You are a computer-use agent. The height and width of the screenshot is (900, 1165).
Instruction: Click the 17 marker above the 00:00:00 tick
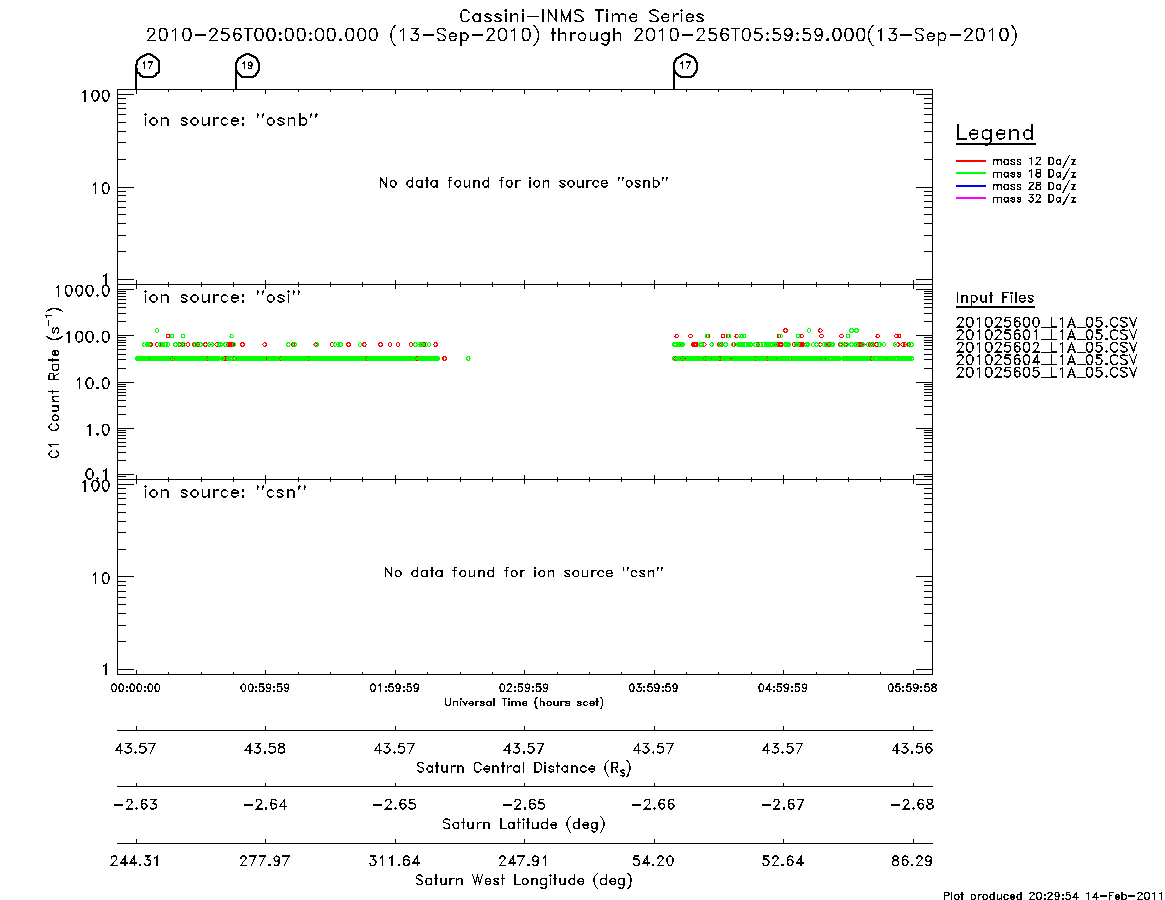pos(148,65)
